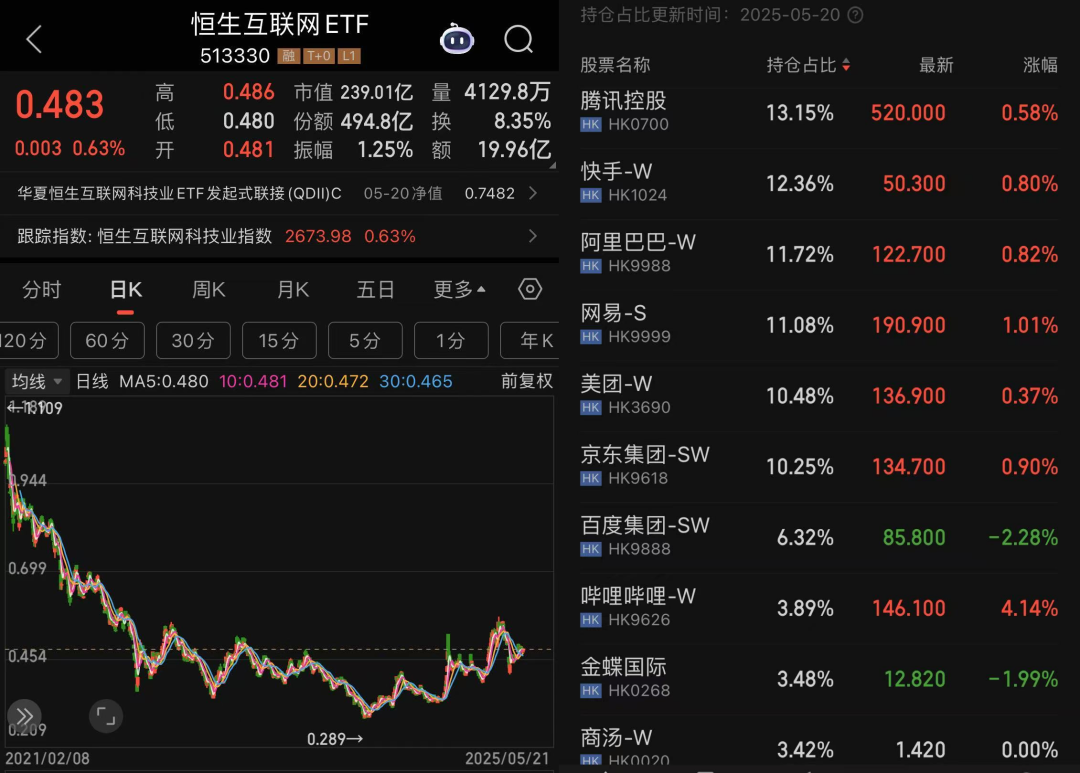This screenshot has width=1080, height=773.
Task: Click the help icon beside update time
Action: tap(855, 15)
